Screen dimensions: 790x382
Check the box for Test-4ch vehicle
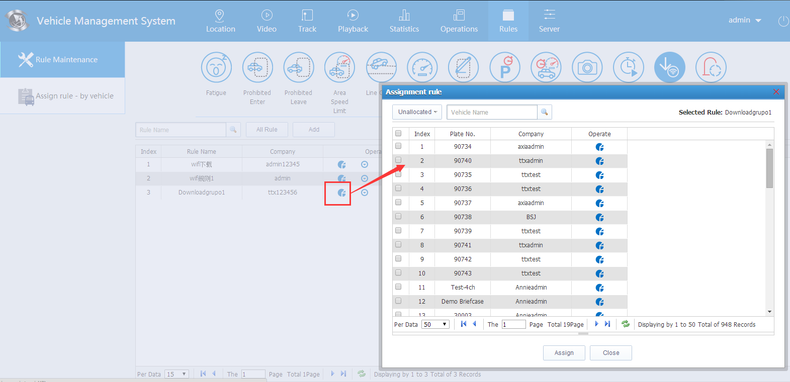[x=399, y=287]
